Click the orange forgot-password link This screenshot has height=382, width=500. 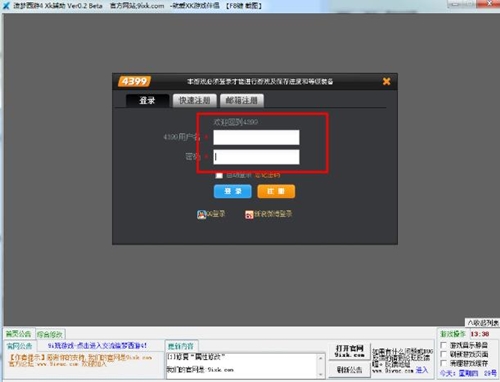pyautogui.click(x=268, y=175)
